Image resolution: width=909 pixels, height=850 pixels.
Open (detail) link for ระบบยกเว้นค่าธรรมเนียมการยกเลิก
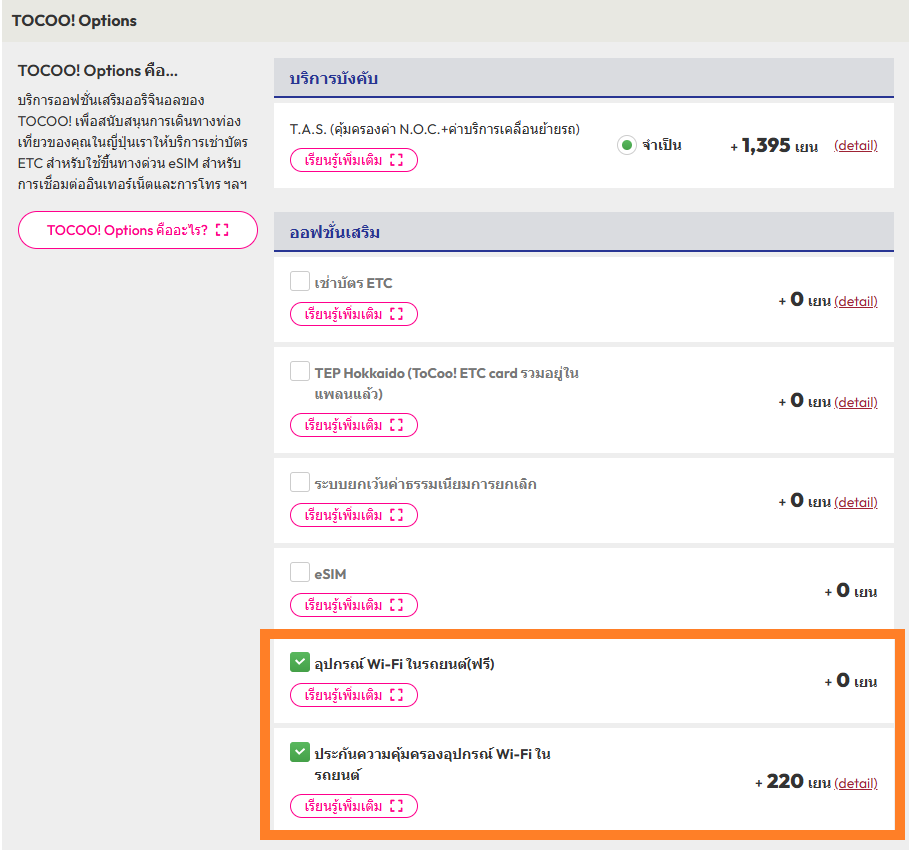point(856,503)
